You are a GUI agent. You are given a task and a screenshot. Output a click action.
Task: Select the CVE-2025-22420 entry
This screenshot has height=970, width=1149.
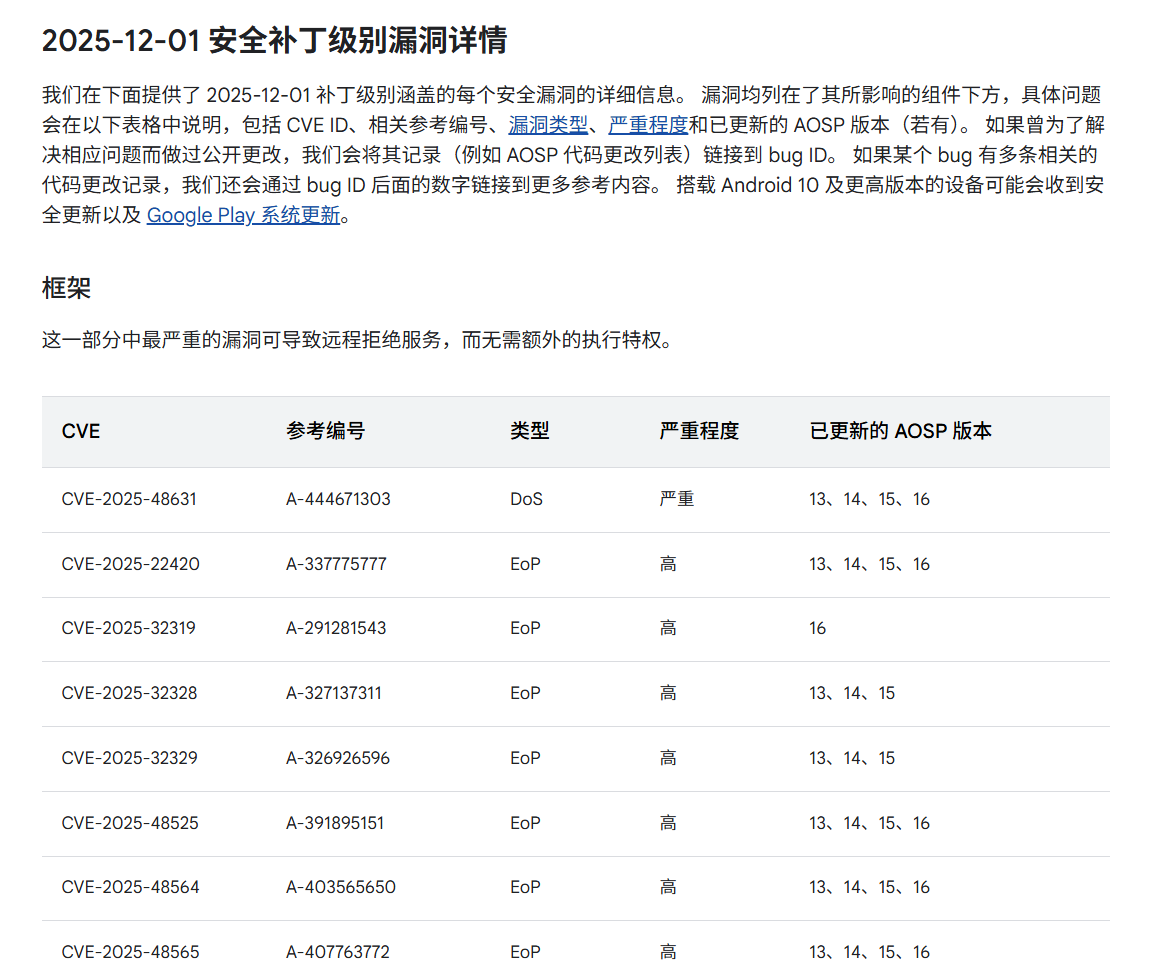[130, 564]
